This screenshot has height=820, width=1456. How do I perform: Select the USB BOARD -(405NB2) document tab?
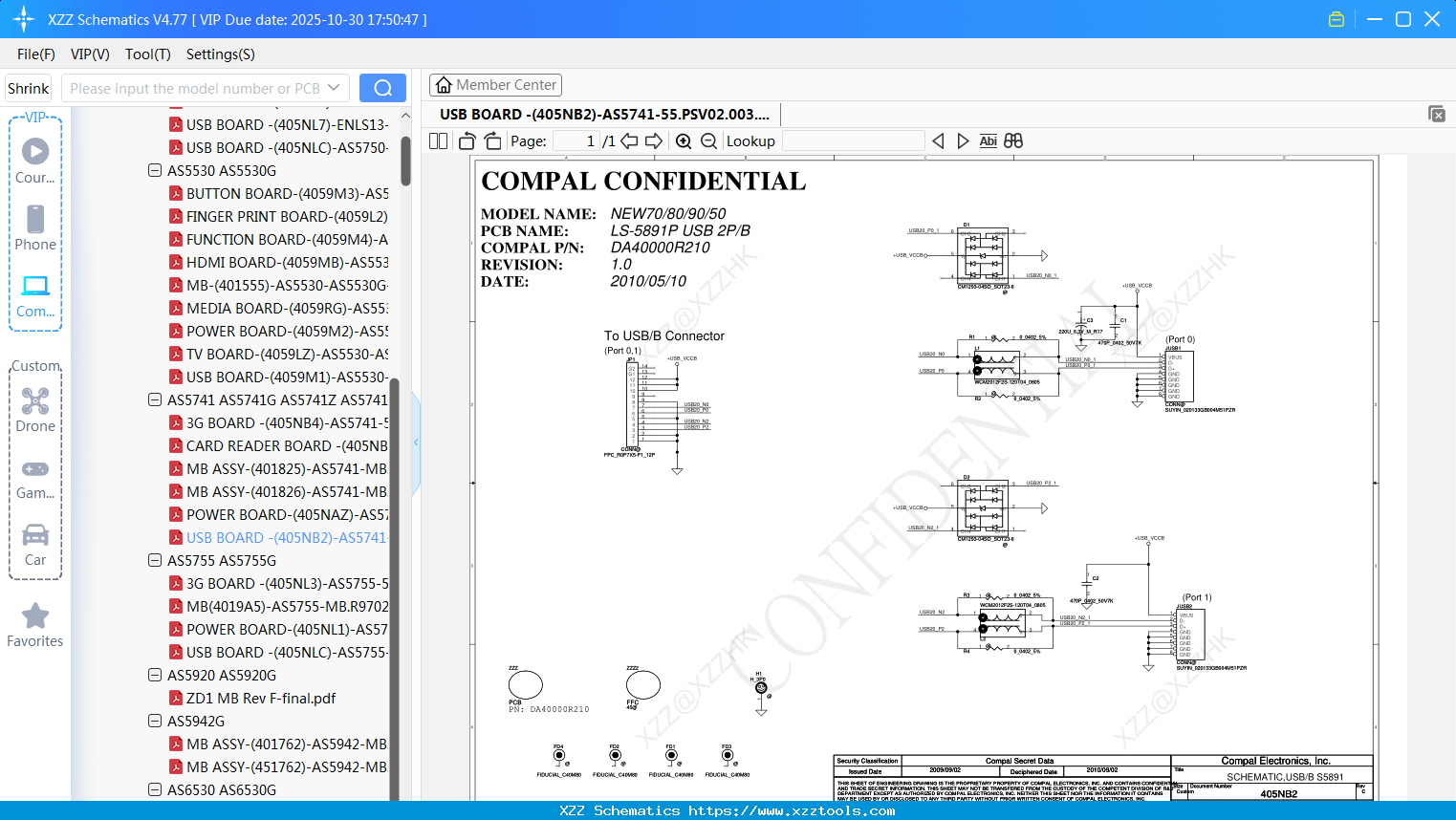(x=604, y=115)
